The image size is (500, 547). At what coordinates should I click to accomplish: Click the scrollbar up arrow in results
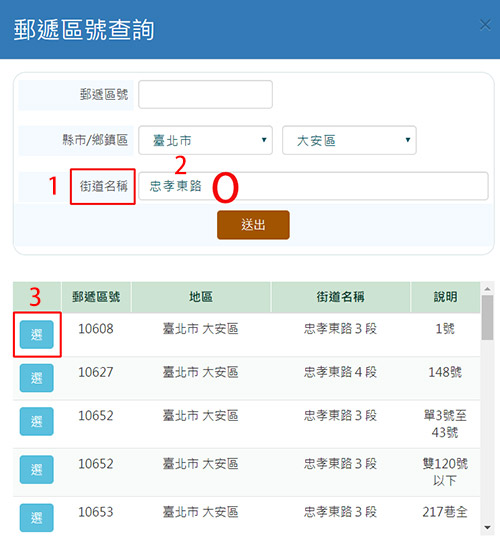tap(487, 289)
